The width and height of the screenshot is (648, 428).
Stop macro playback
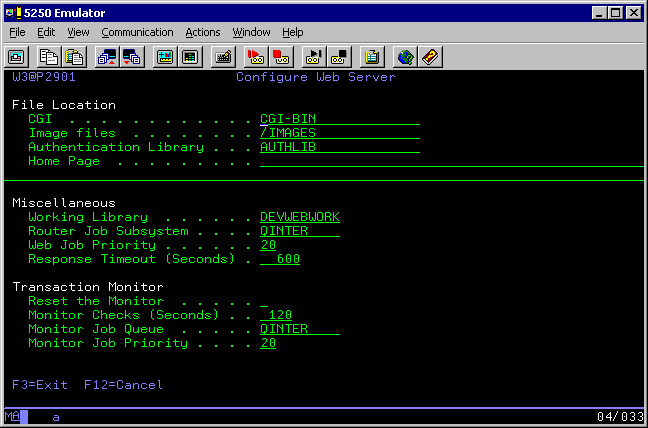[x=339, y=57]
